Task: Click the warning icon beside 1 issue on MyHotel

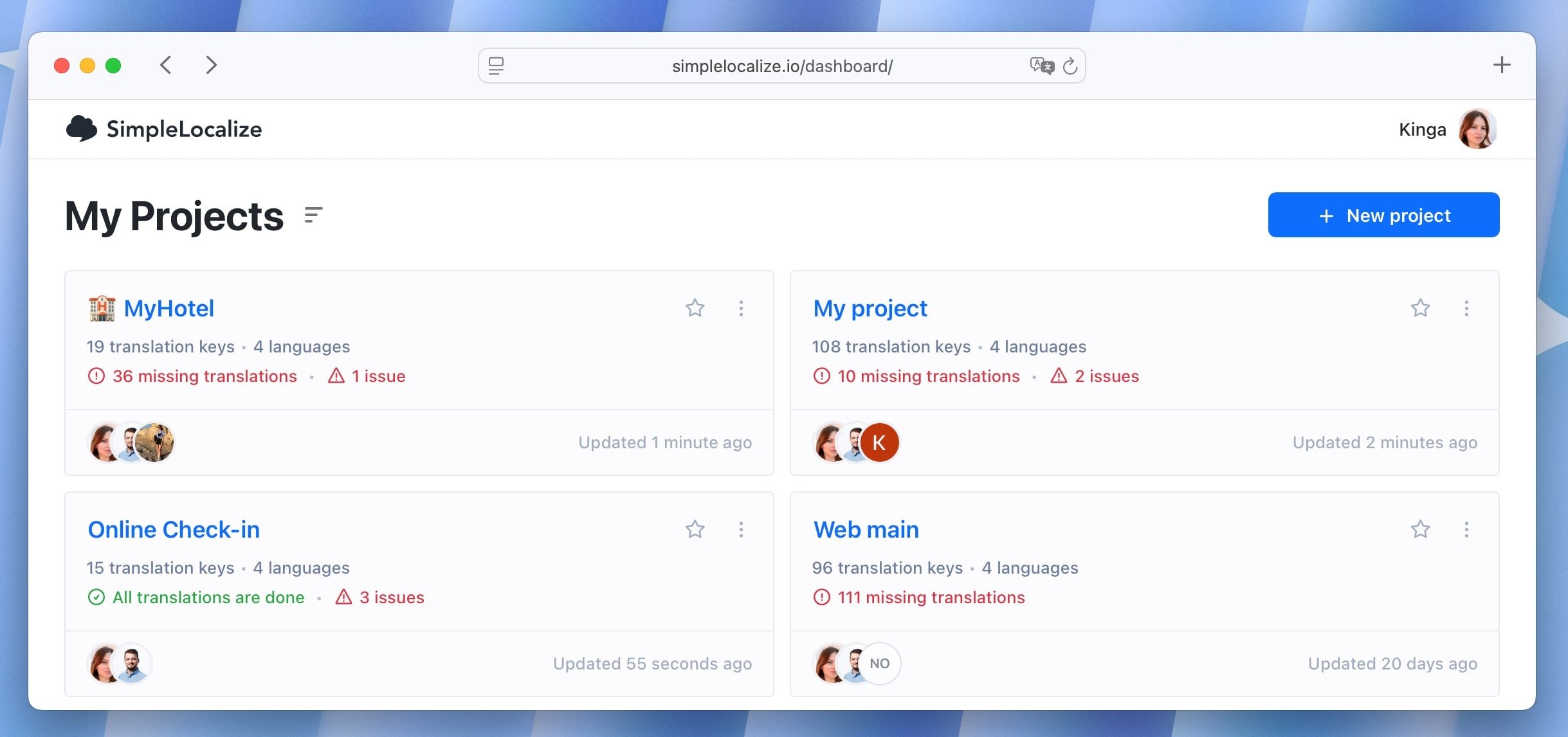Action: point(337,376)
